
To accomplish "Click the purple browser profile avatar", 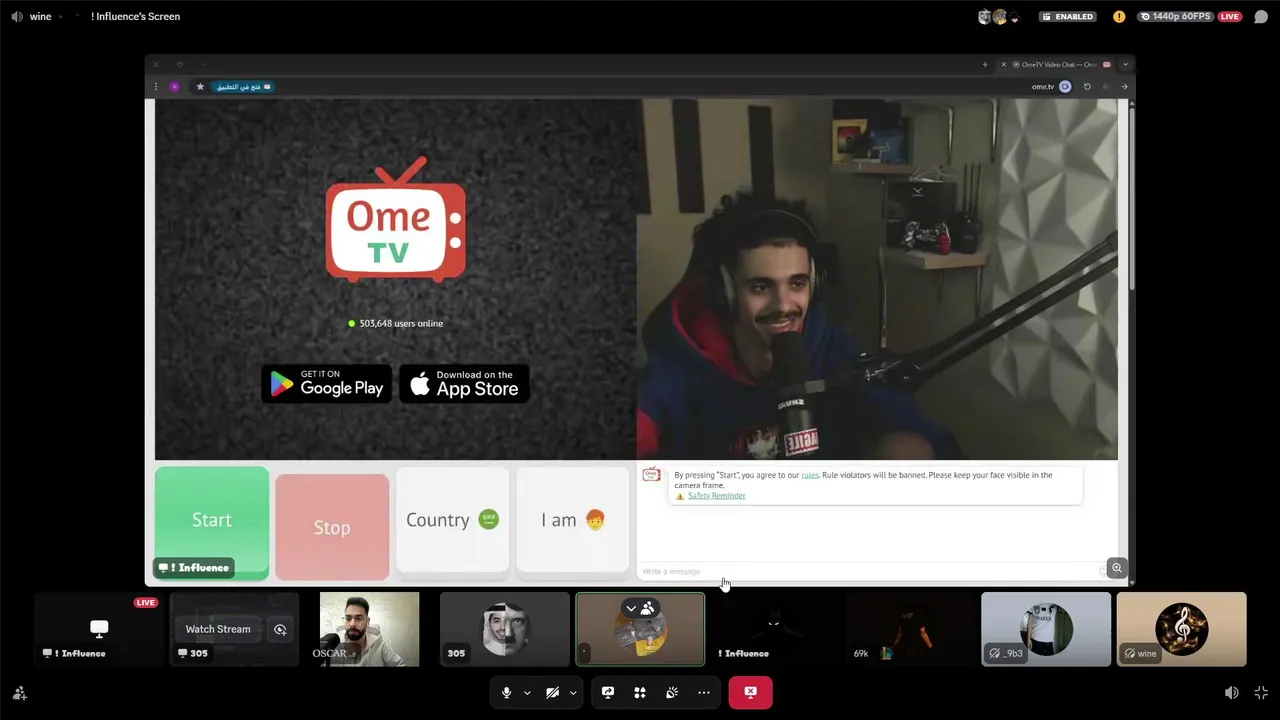I will (x=175, y=87).
